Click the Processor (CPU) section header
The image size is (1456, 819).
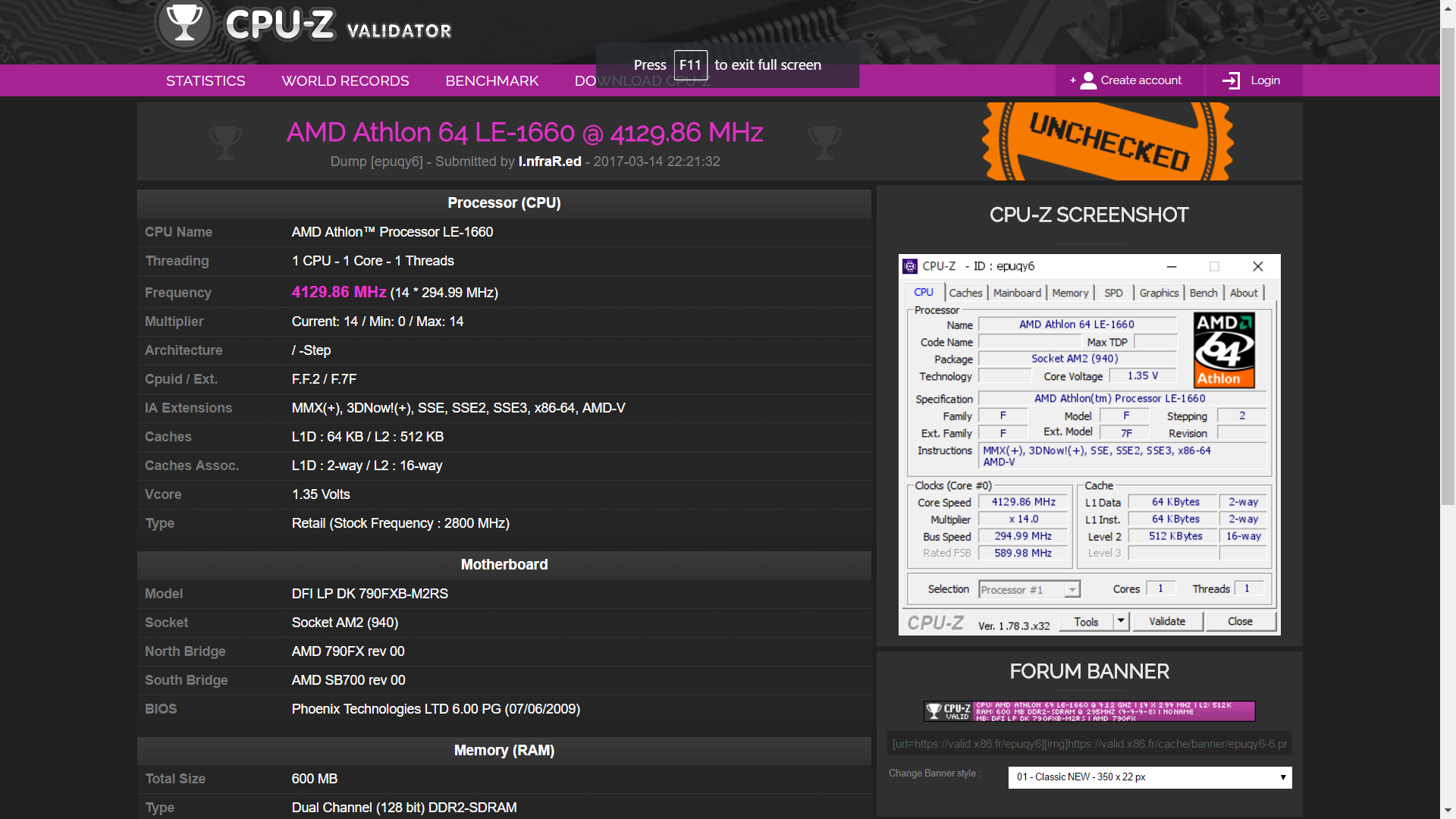[x=504, y=203]
